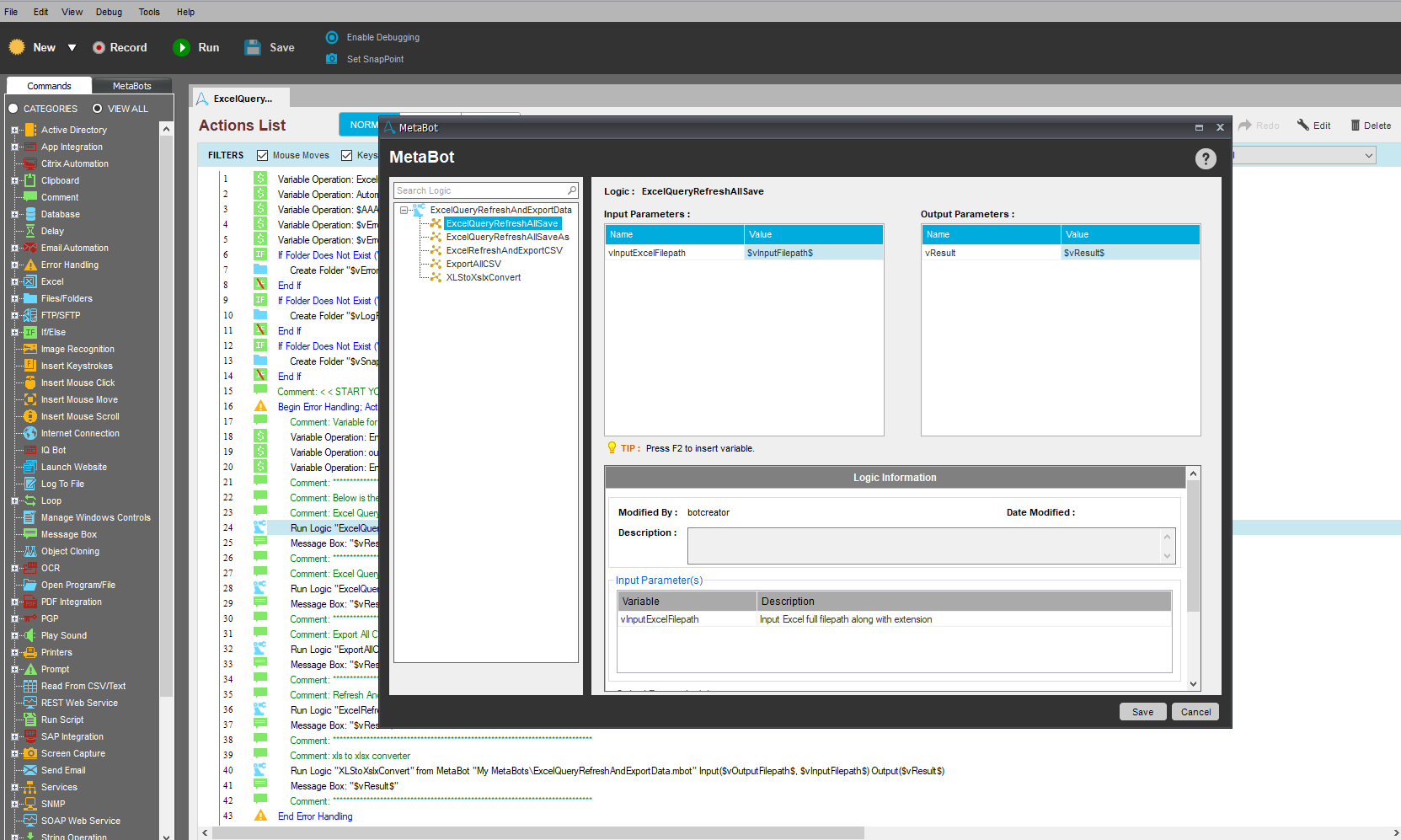1401x840 pixels.
Task: Click the Send Email command icon
Action: point(30,770)
